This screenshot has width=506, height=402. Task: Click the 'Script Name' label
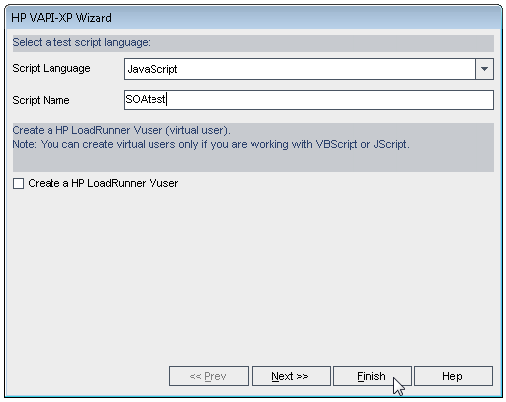(41, 100)
